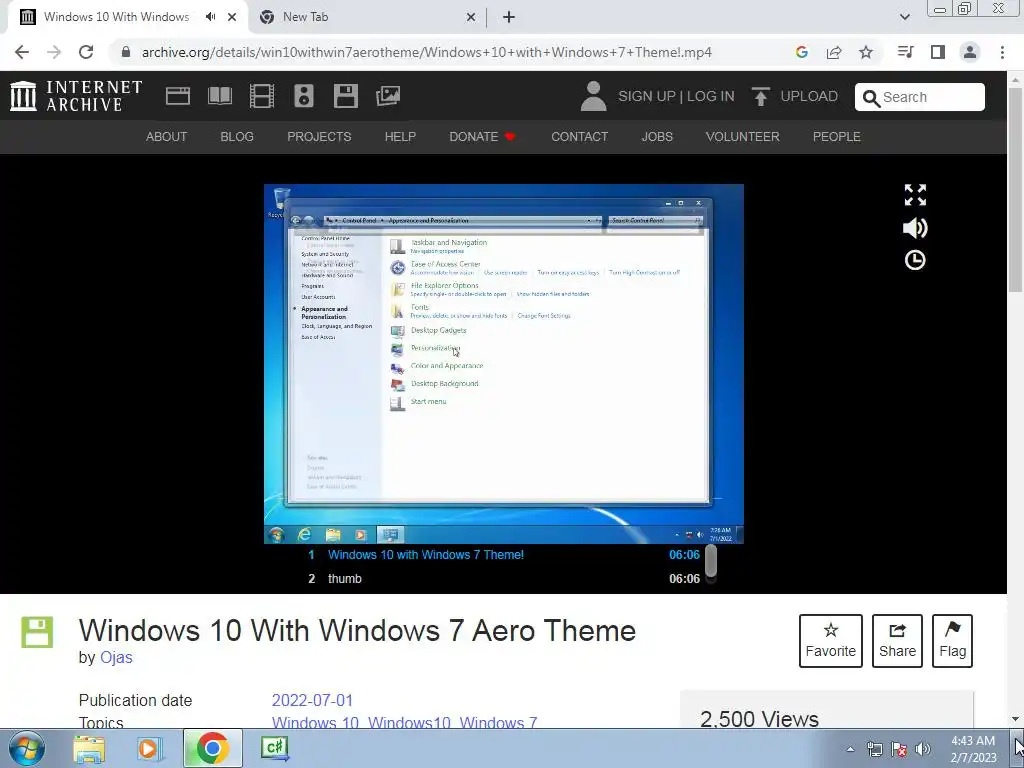
Task: Open Chrome three-dot menu
Action: pos(1002,52)
